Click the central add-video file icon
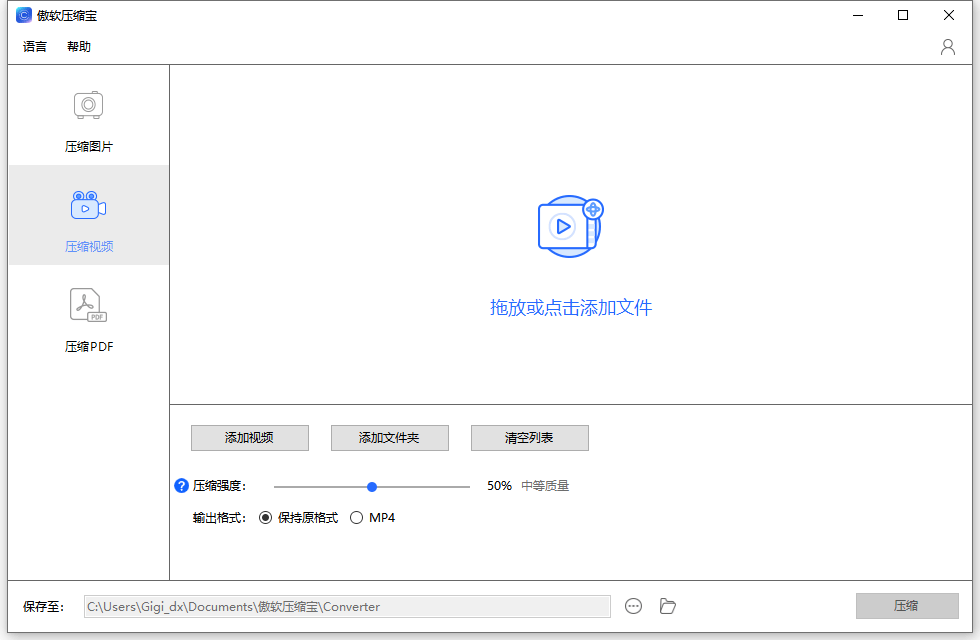 (571, 226)
